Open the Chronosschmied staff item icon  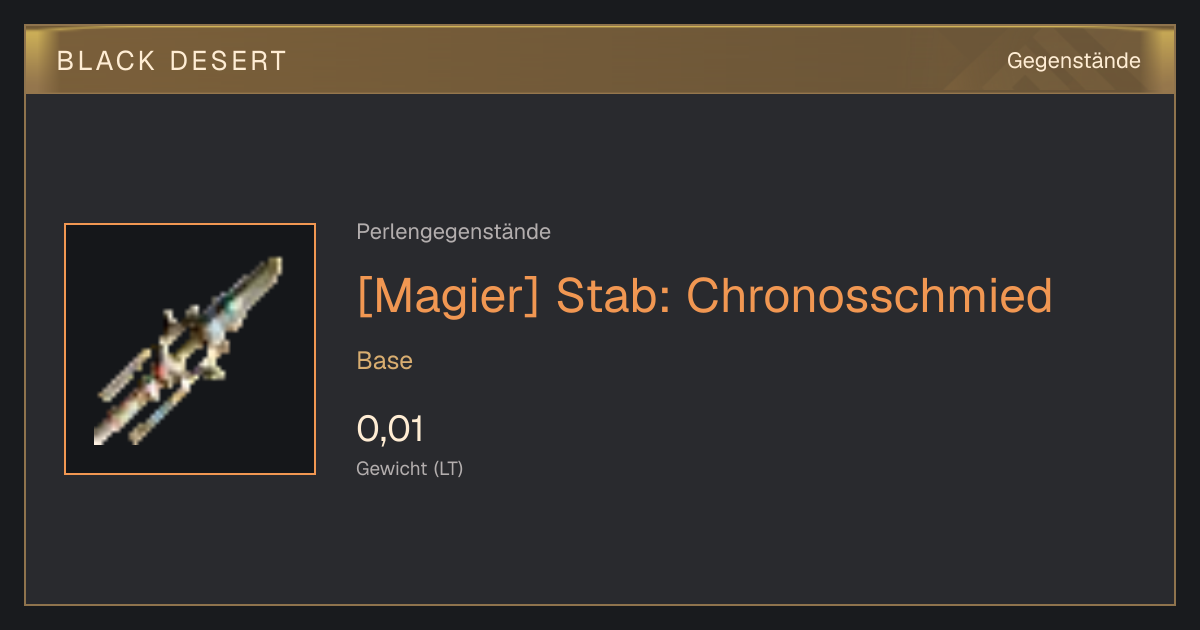[x=190, y=349]
